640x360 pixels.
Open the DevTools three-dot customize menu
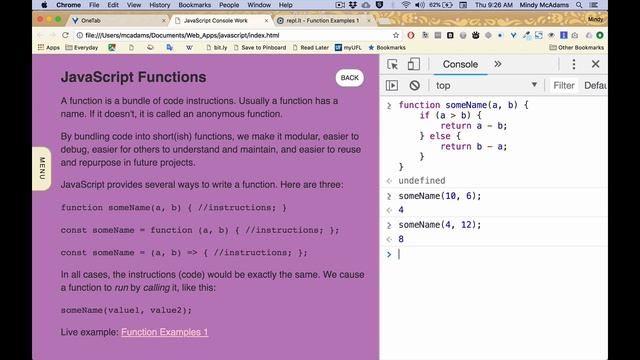(574, 64)
